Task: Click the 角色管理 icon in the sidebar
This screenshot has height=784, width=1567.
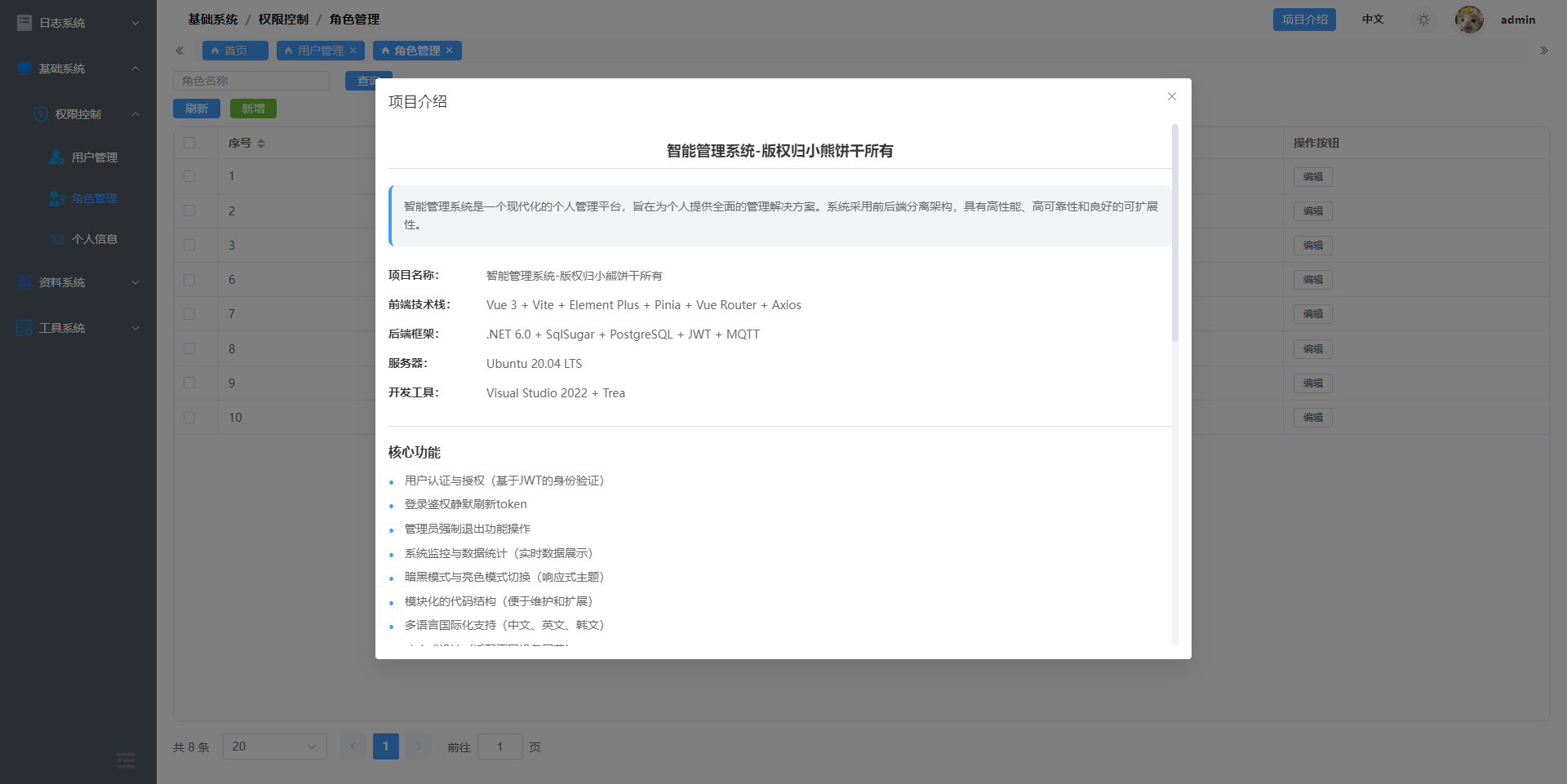Action: 57,198
